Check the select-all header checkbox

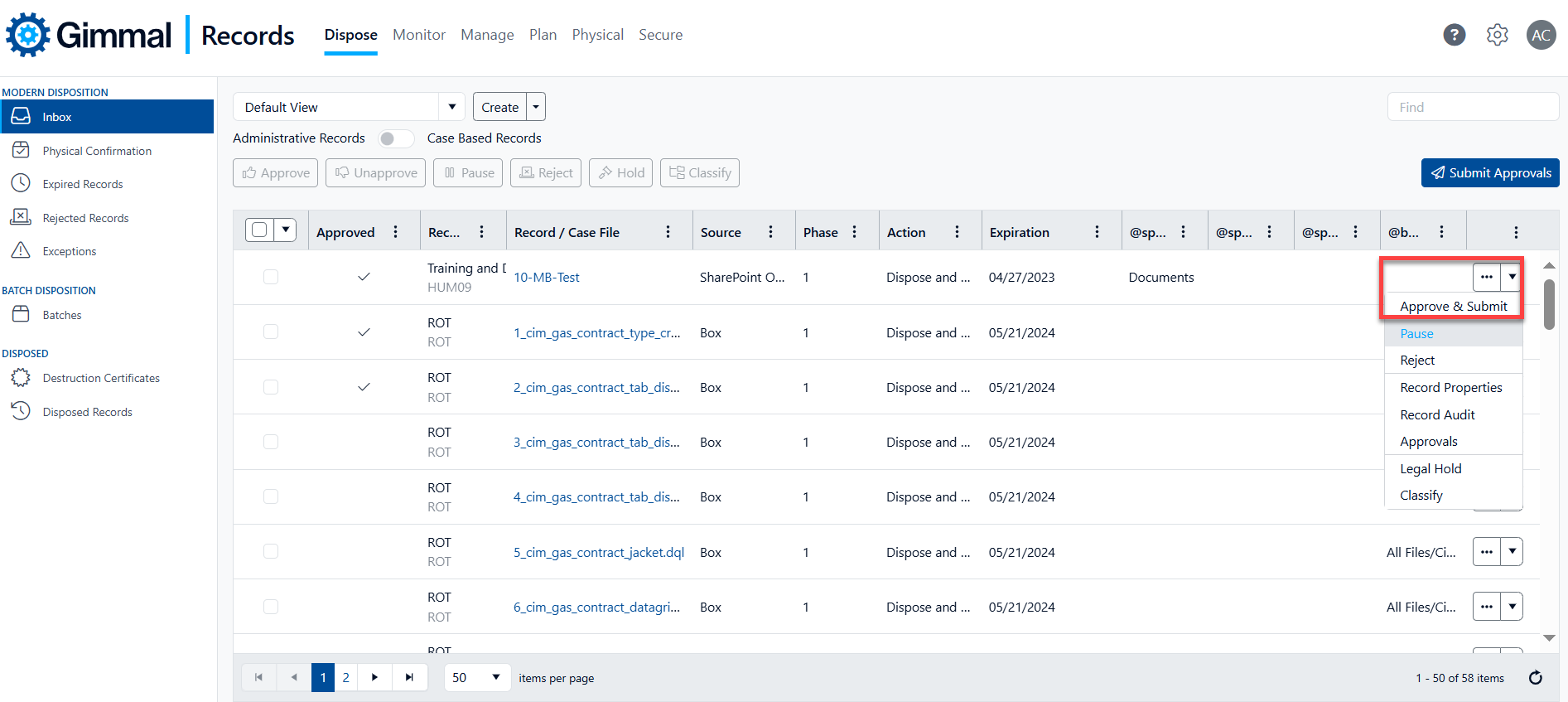259,230
